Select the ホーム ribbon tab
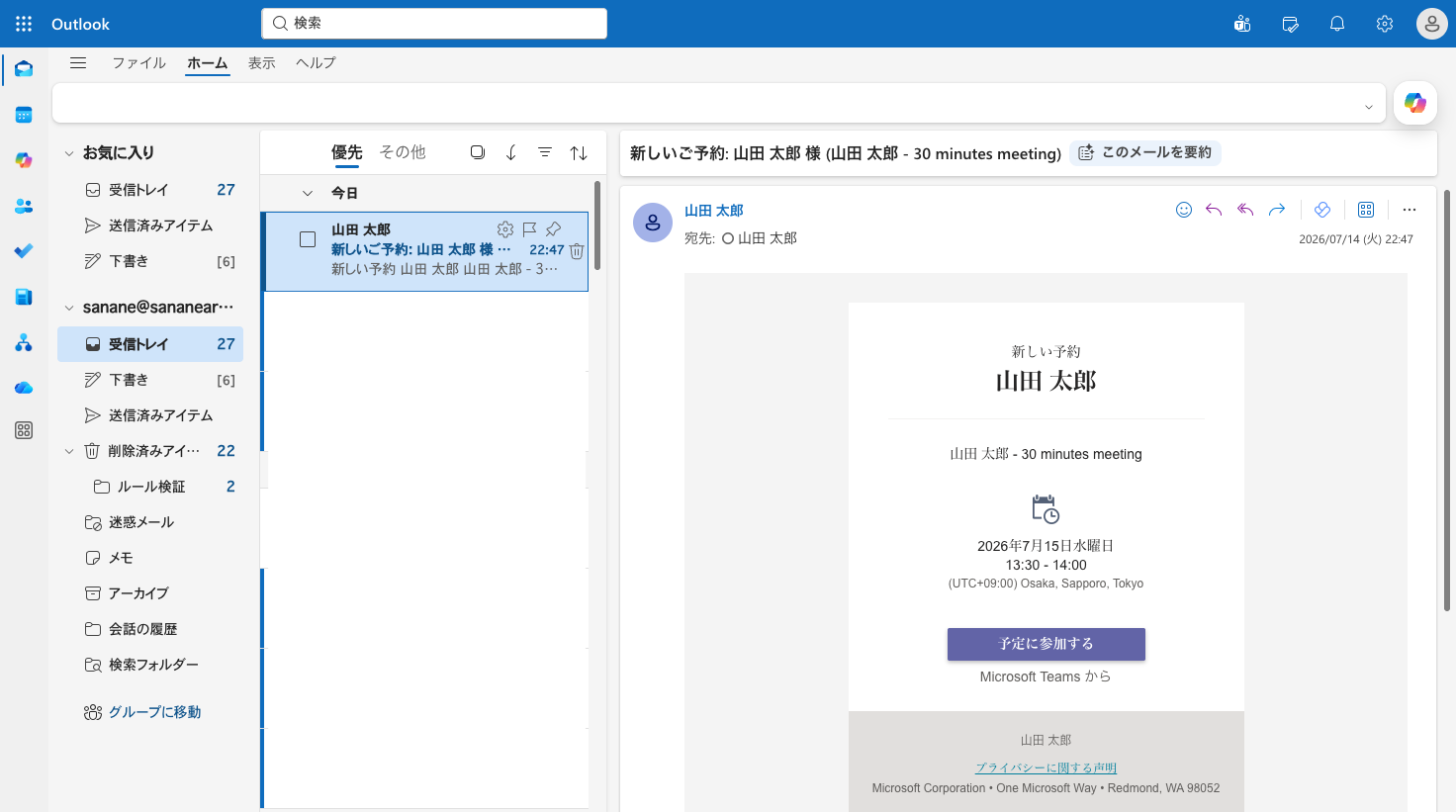 208,62
